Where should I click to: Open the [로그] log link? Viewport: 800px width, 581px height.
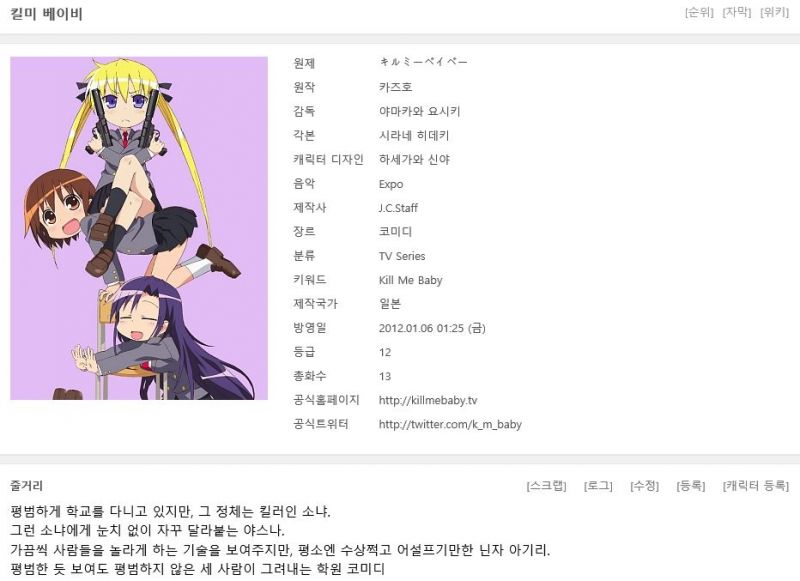click(598, 486)
